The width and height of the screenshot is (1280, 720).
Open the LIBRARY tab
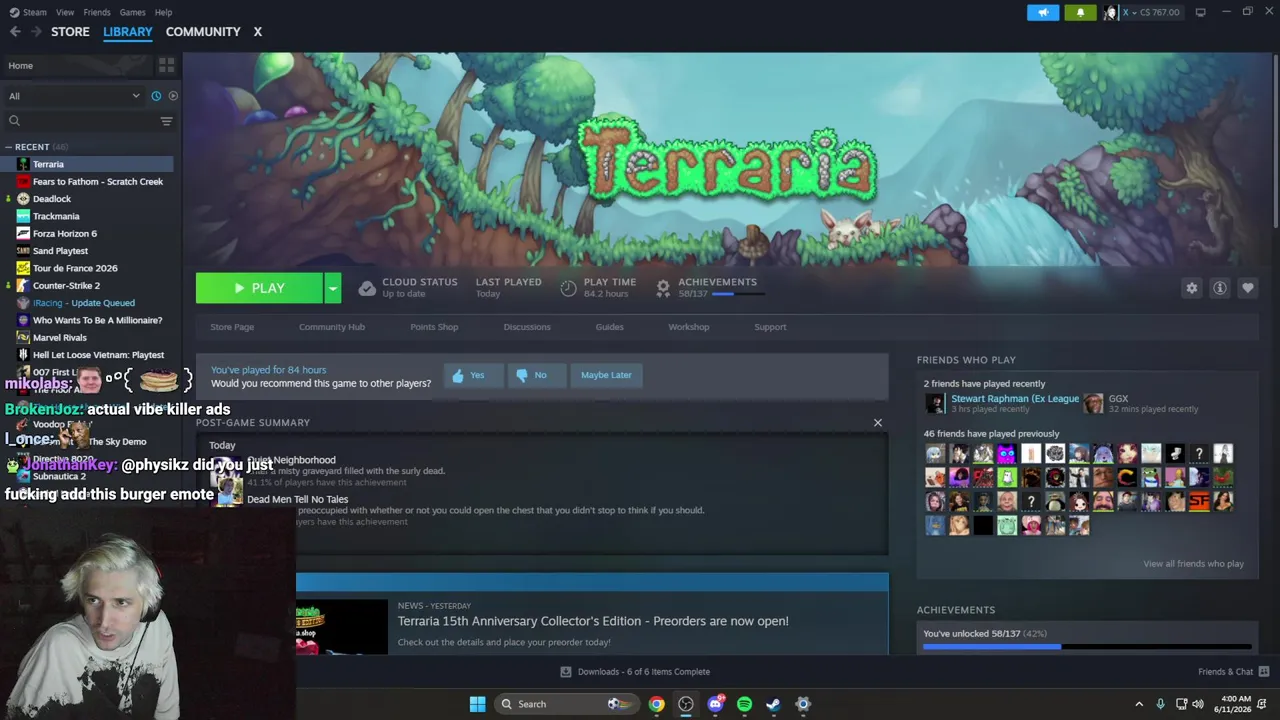point(128,32)
